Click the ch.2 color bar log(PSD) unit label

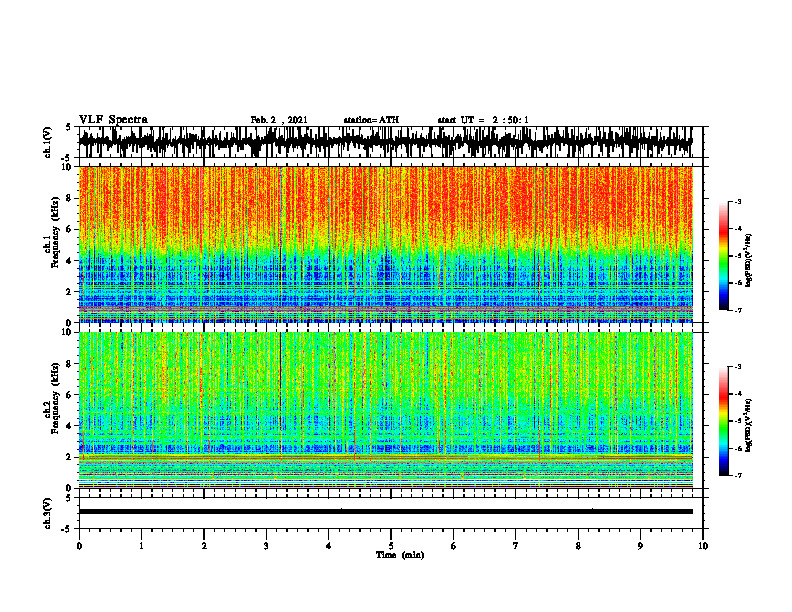749,424
